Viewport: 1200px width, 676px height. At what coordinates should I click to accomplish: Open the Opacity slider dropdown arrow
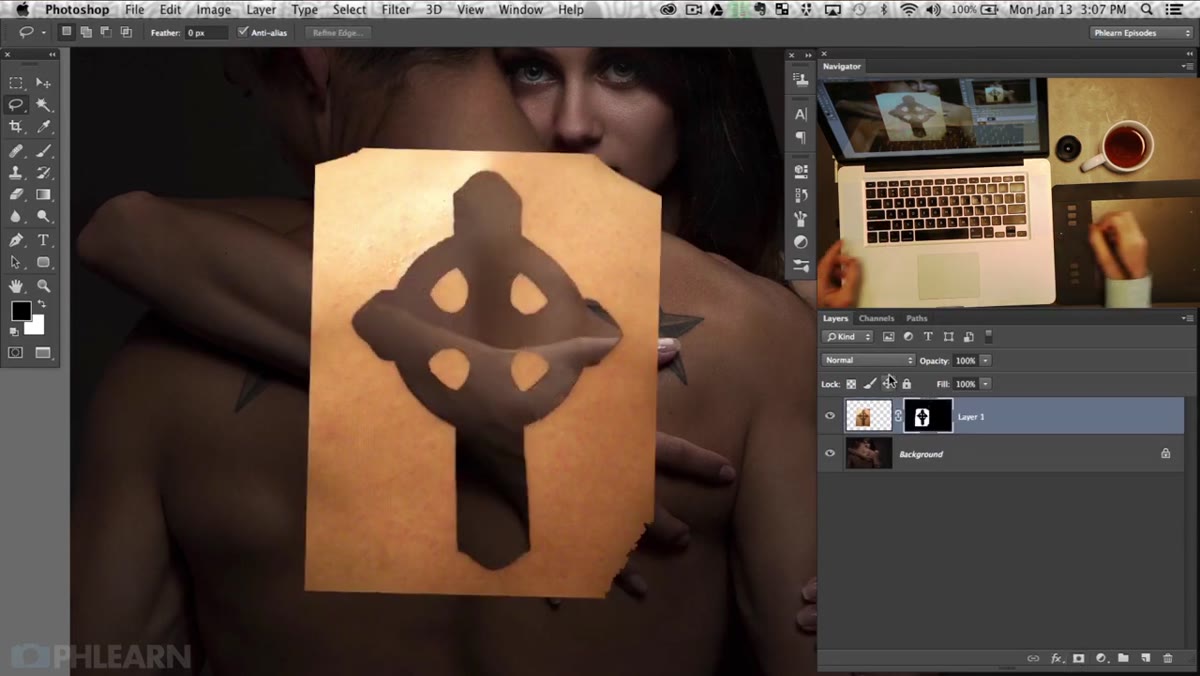coord(985,360)
